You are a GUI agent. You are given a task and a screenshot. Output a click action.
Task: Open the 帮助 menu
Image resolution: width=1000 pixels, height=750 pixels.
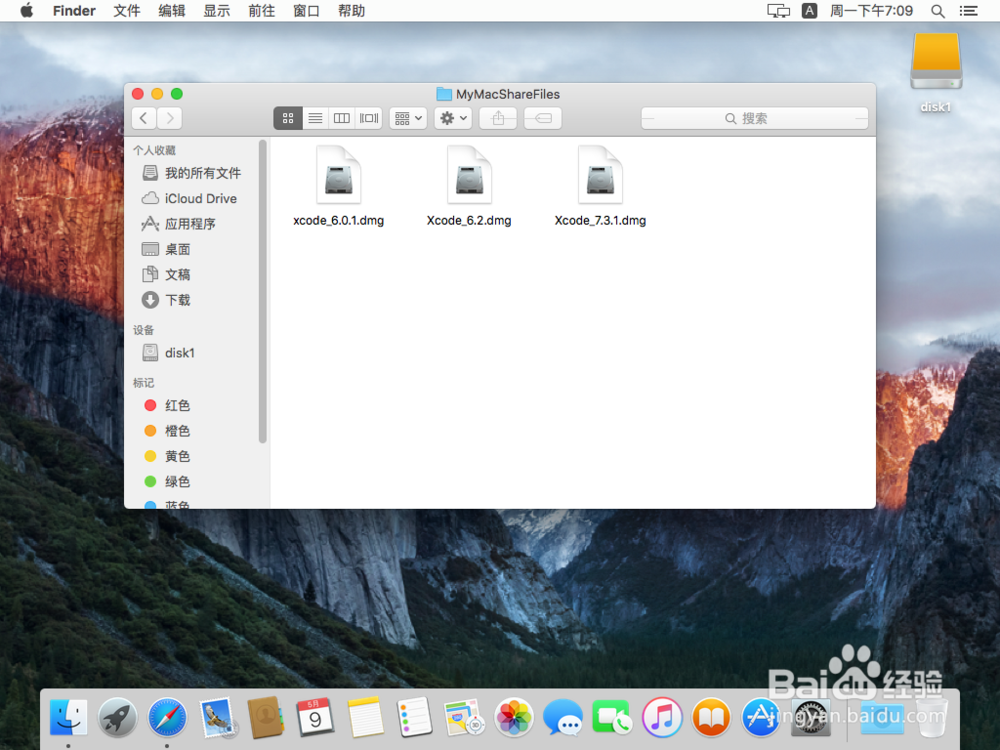point(351,11)
